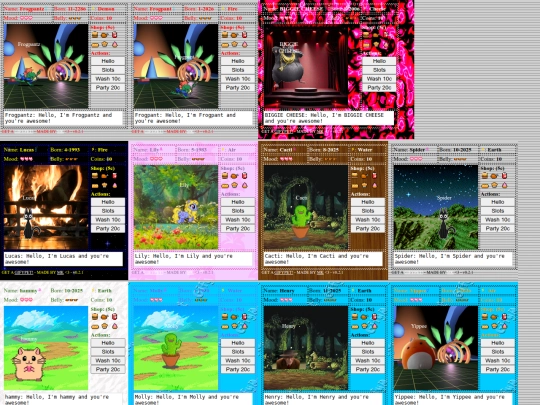Buy the burger in Frogpant's shop
The image size is (540, 405).
pos(225,35)
